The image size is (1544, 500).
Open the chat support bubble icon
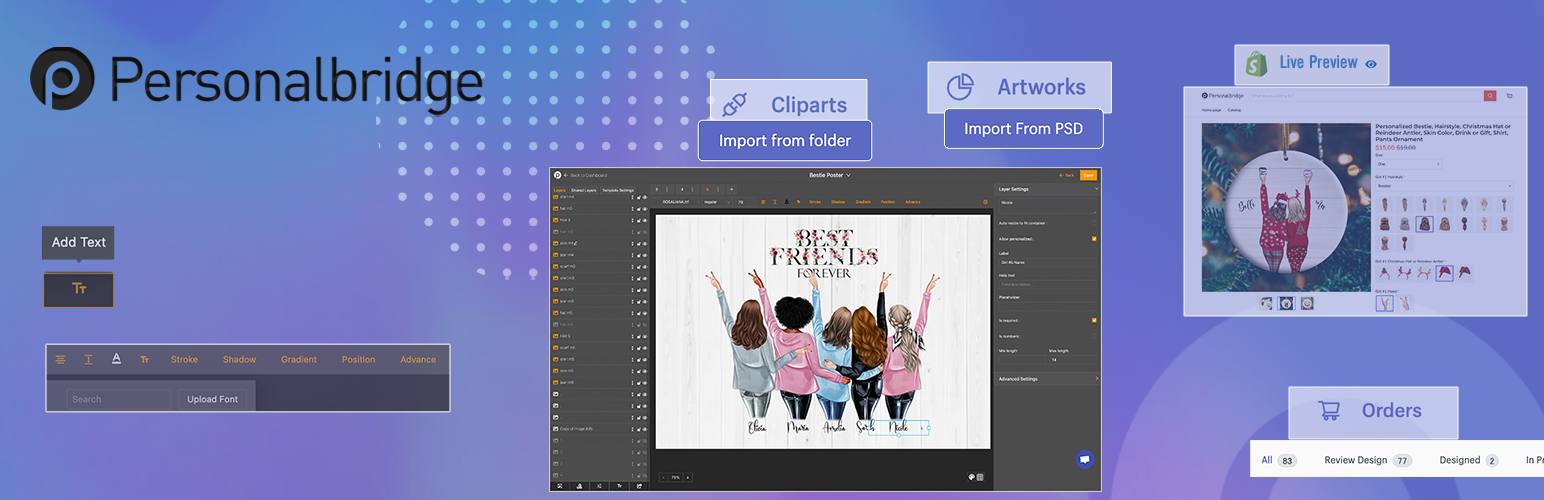(x=1085, y=459)
